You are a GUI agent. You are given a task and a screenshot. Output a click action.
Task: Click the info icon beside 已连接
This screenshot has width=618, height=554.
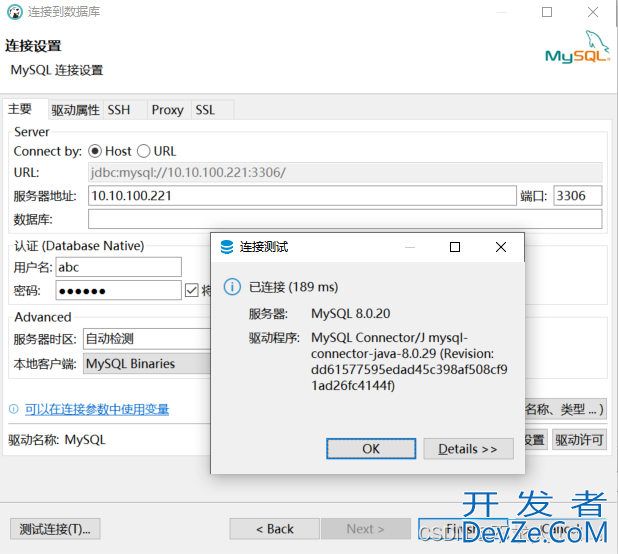coord(232,287)
